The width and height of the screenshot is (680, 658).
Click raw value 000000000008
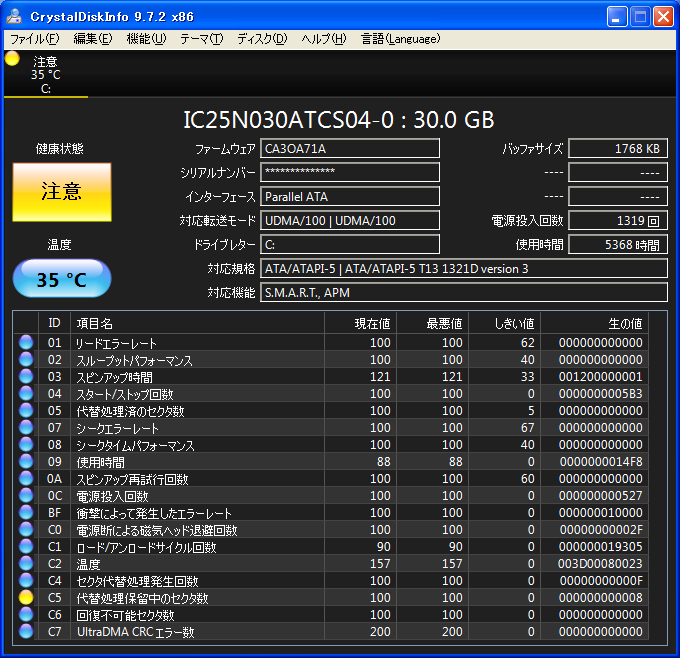tap(601, 597)
